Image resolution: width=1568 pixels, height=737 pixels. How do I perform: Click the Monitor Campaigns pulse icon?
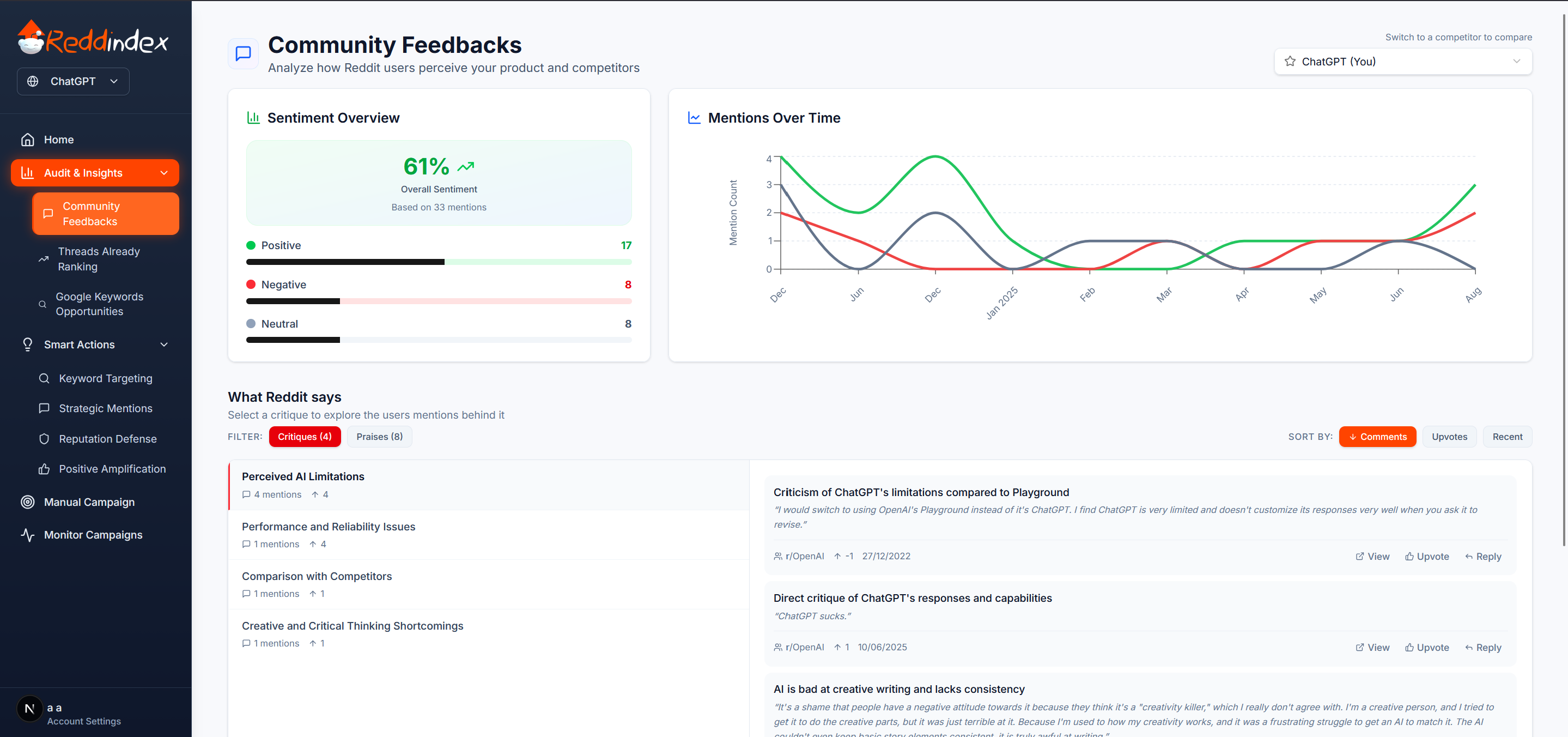28,535
